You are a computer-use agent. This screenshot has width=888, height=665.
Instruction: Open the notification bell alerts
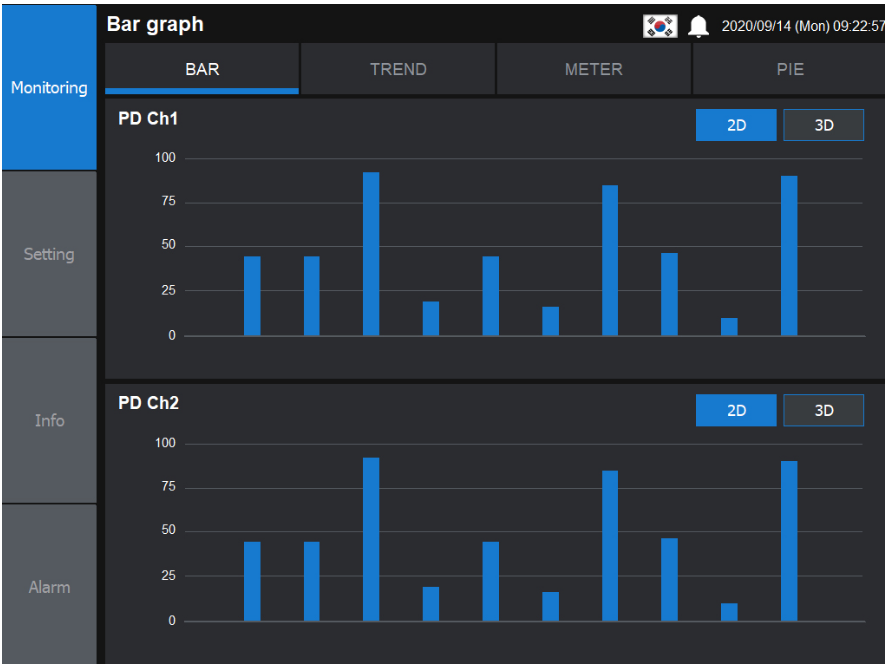(x=698, y=24)
